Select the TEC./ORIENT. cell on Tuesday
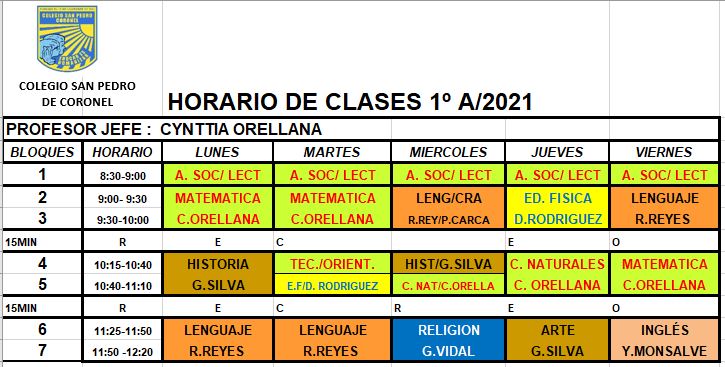The height and width of the screenshot is (367, 725). pos(332,263)
